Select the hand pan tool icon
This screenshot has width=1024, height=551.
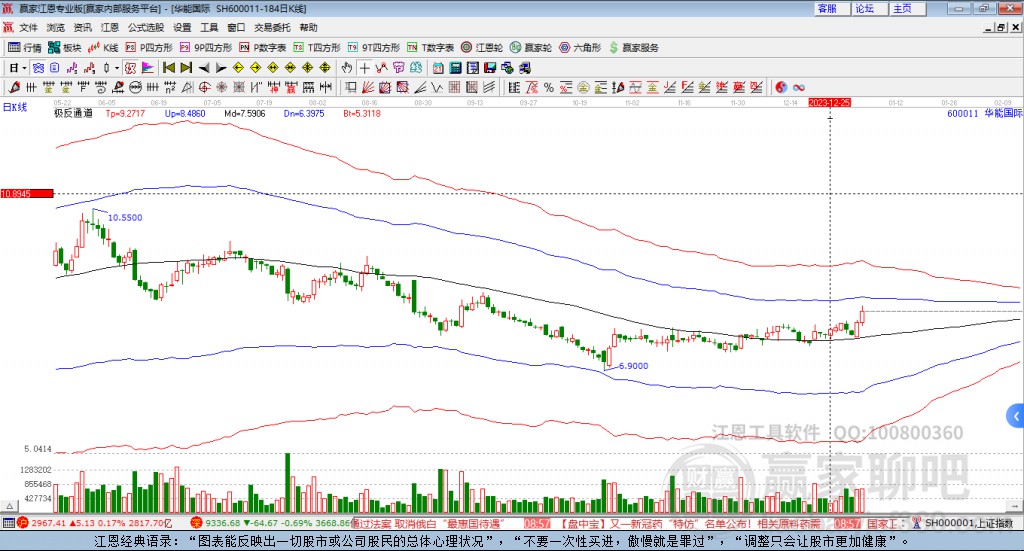(x=348, y=68)
